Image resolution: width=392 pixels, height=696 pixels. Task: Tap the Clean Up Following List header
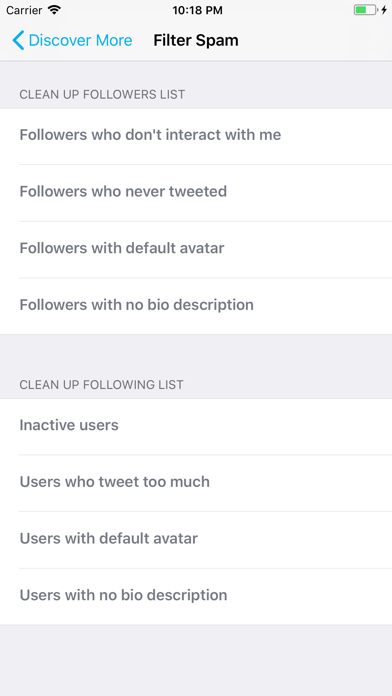101,385
